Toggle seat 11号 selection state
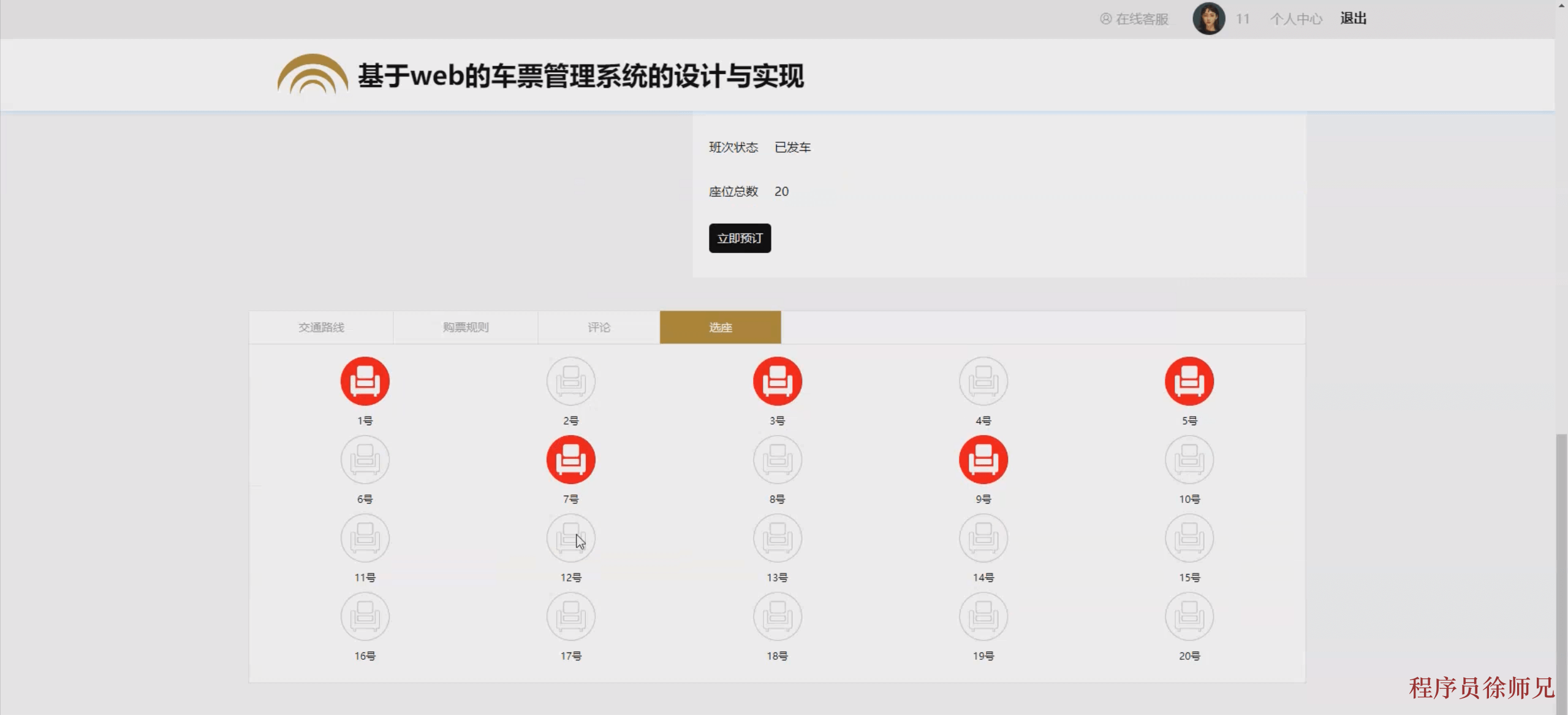 [x=365, y=538]
